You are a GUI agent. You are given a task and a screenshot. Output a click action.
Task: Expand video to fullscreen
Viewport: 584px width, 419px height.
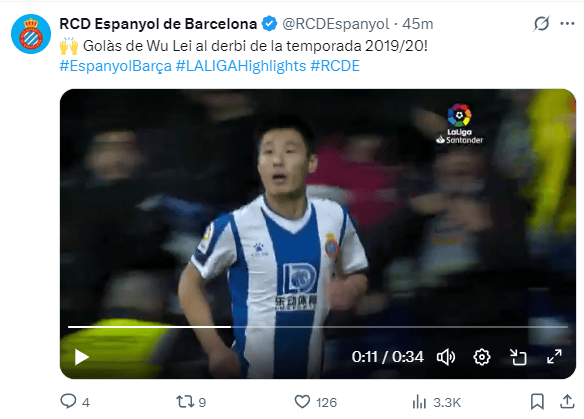[554, 357]
